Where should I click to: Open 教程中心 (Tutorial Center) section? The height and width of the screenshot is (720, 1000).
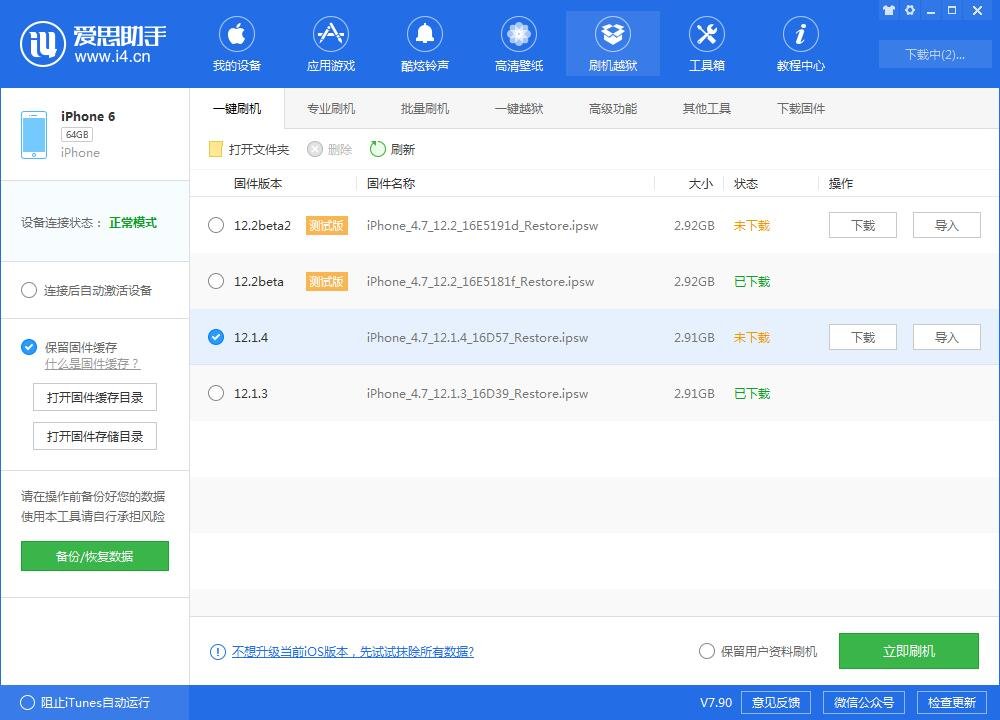point(800,43)
